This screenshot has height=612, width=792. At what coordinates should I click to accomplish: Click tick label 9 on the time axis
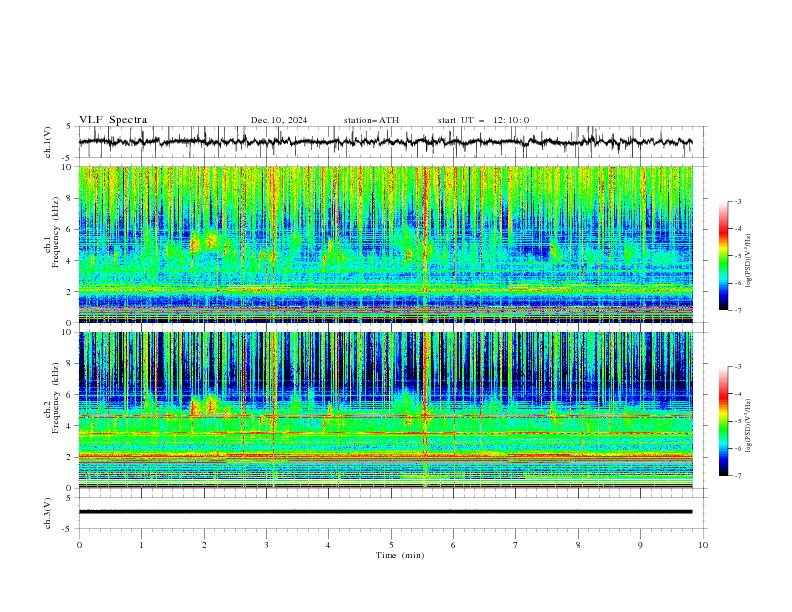[x=640, y=545]
